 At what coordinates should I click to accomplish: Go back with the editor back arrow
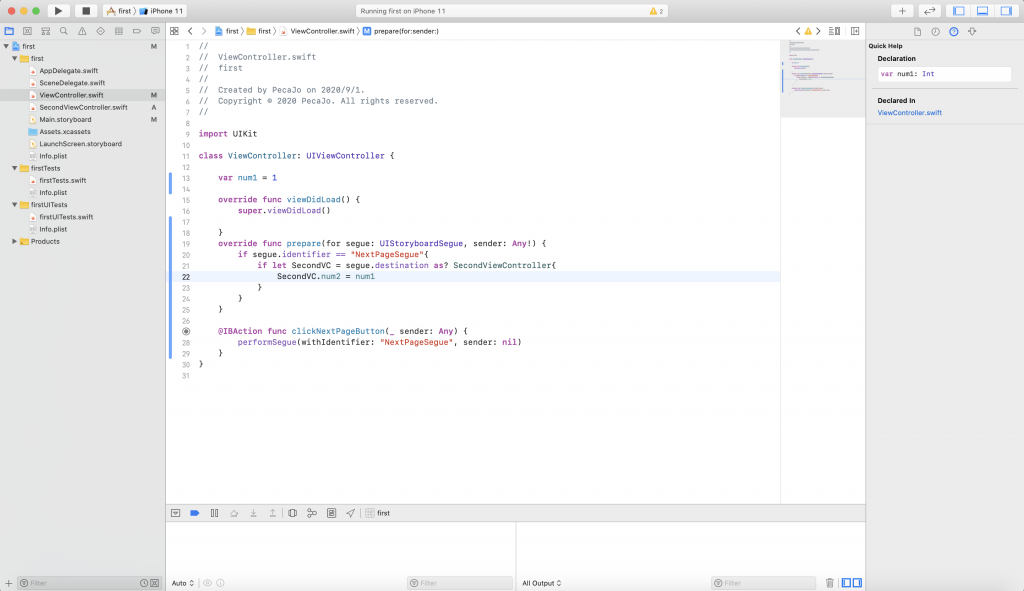(x=190, y=31)
